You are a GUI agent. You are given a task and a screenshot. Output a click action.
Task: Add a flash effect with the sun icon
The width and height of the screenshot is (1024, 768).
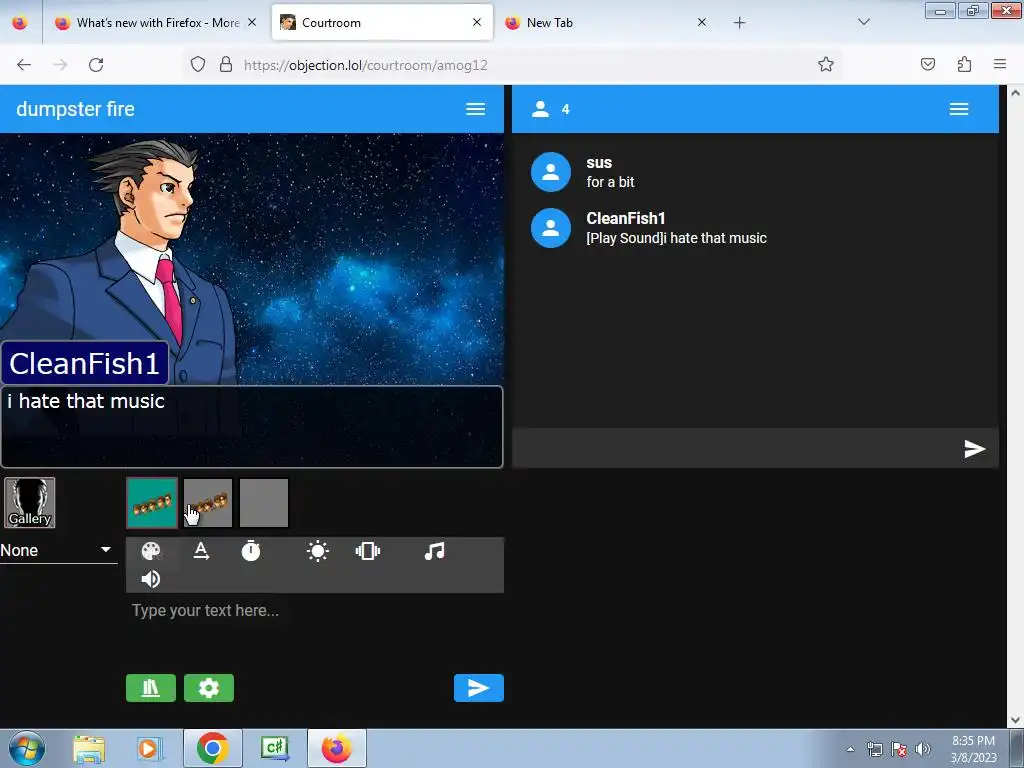coord(317,551)
